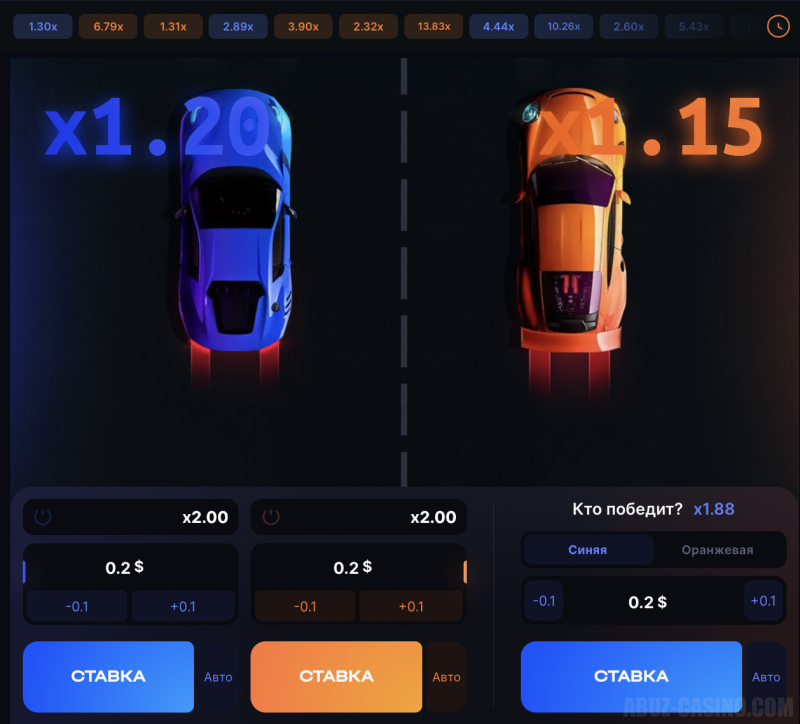Image resolution: width=800 pixels, height=724 pixels.
Task: Decrease orange bet by 0.1
Action: (x=305, y=606)
